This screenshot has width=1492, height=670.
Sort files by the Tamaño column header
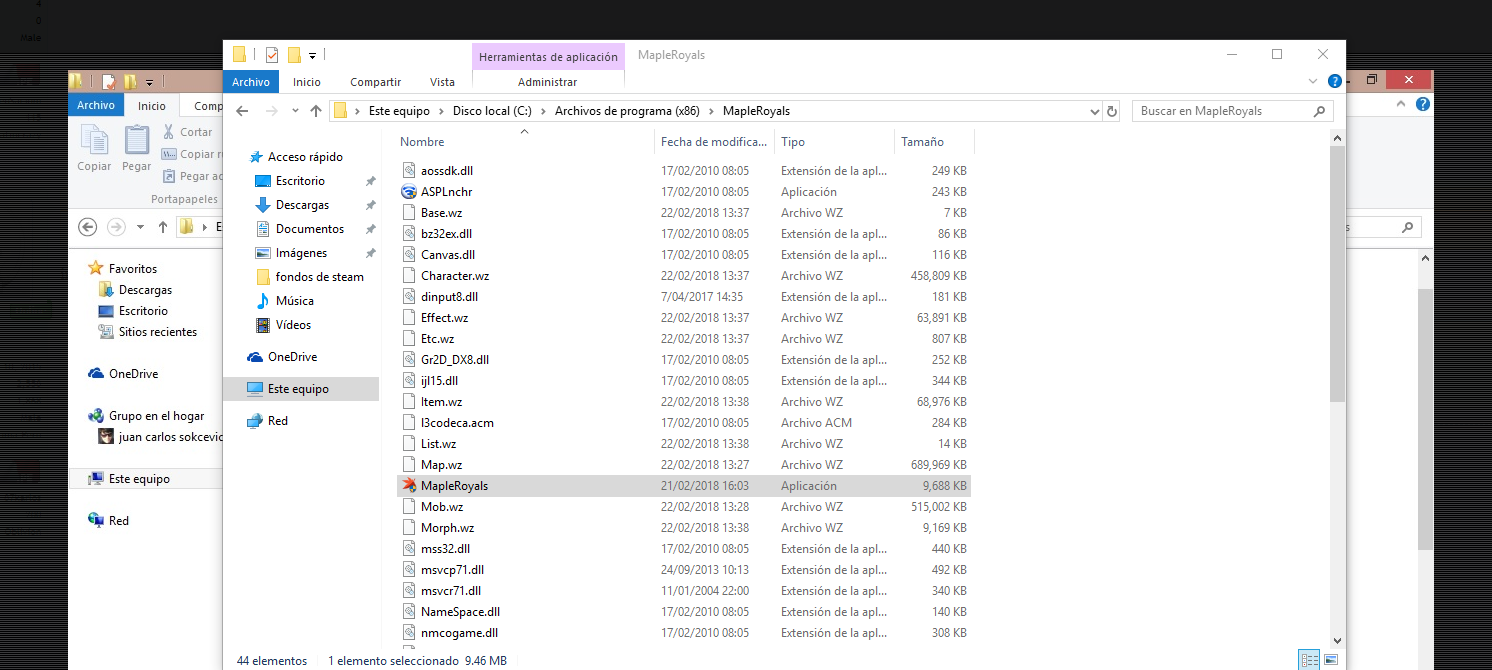[922, 142]
